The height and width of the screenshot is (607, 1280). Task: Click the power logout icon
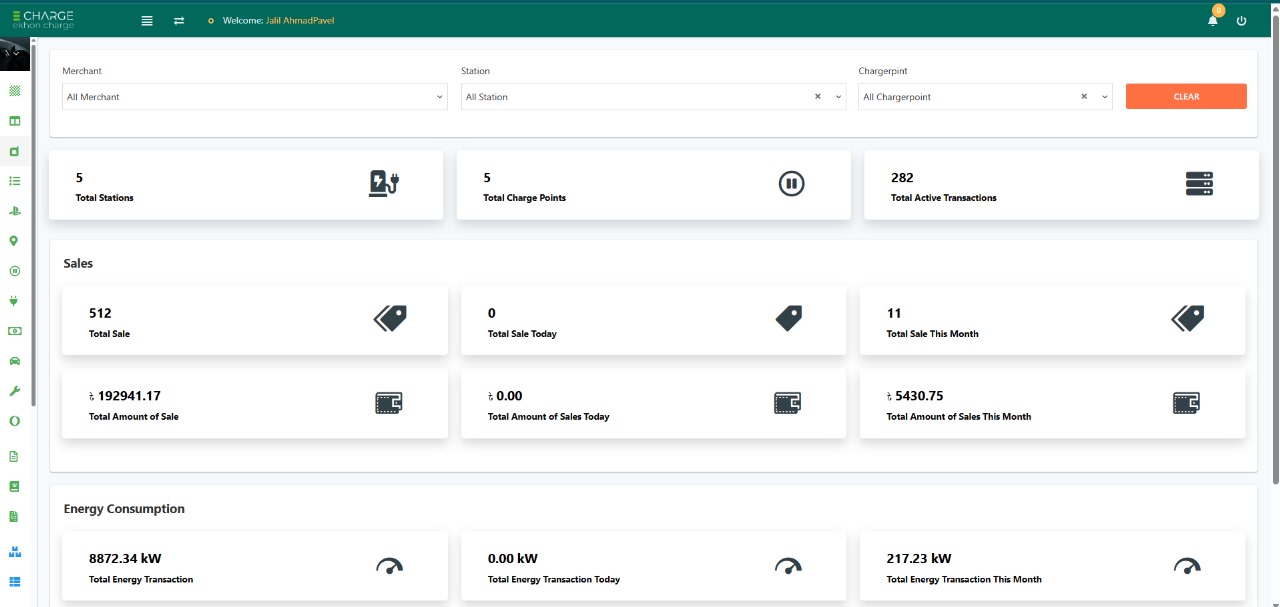[1242, 21]
